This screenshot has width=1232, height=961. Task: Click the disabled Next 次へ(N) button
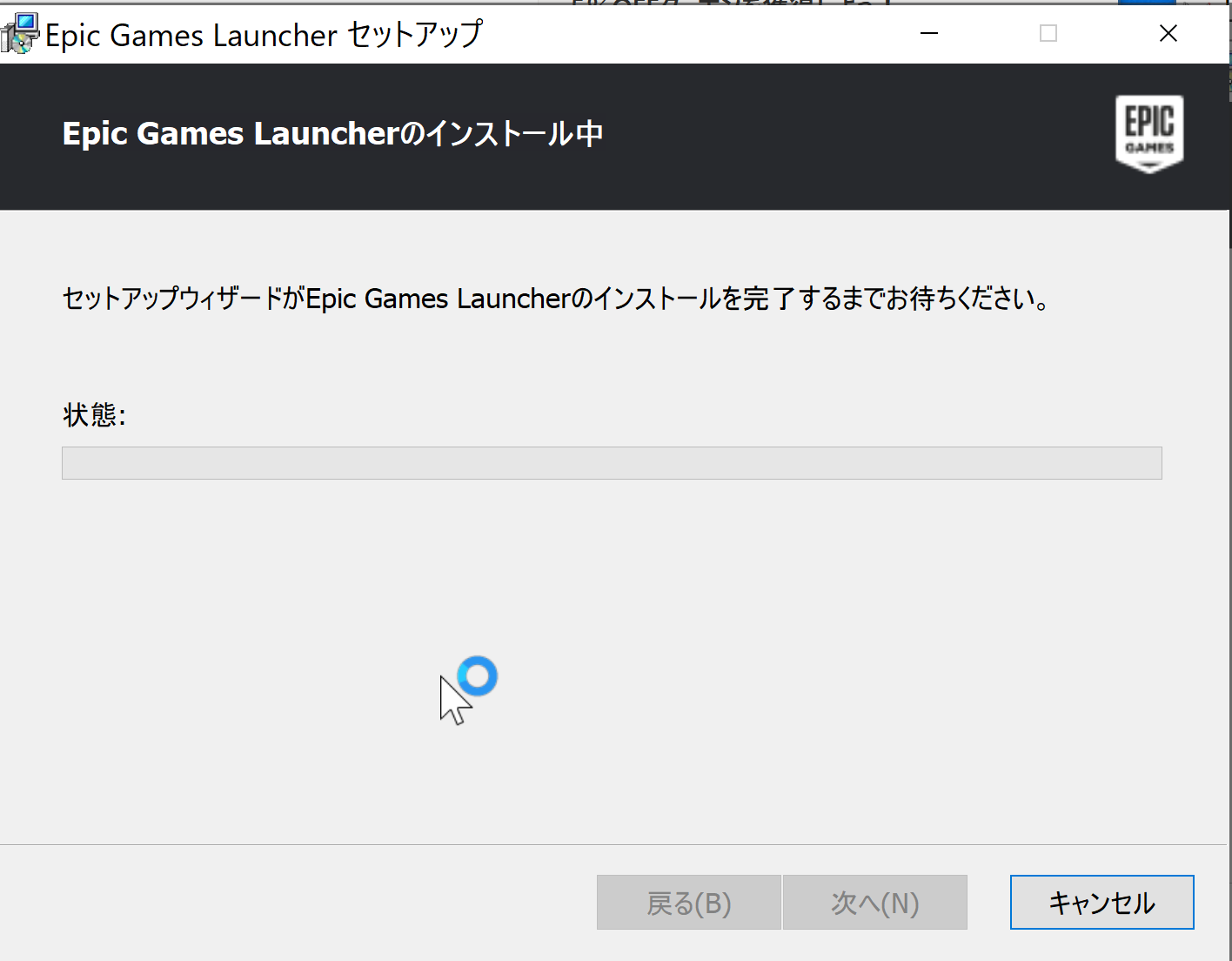click(x=874, y=902)
